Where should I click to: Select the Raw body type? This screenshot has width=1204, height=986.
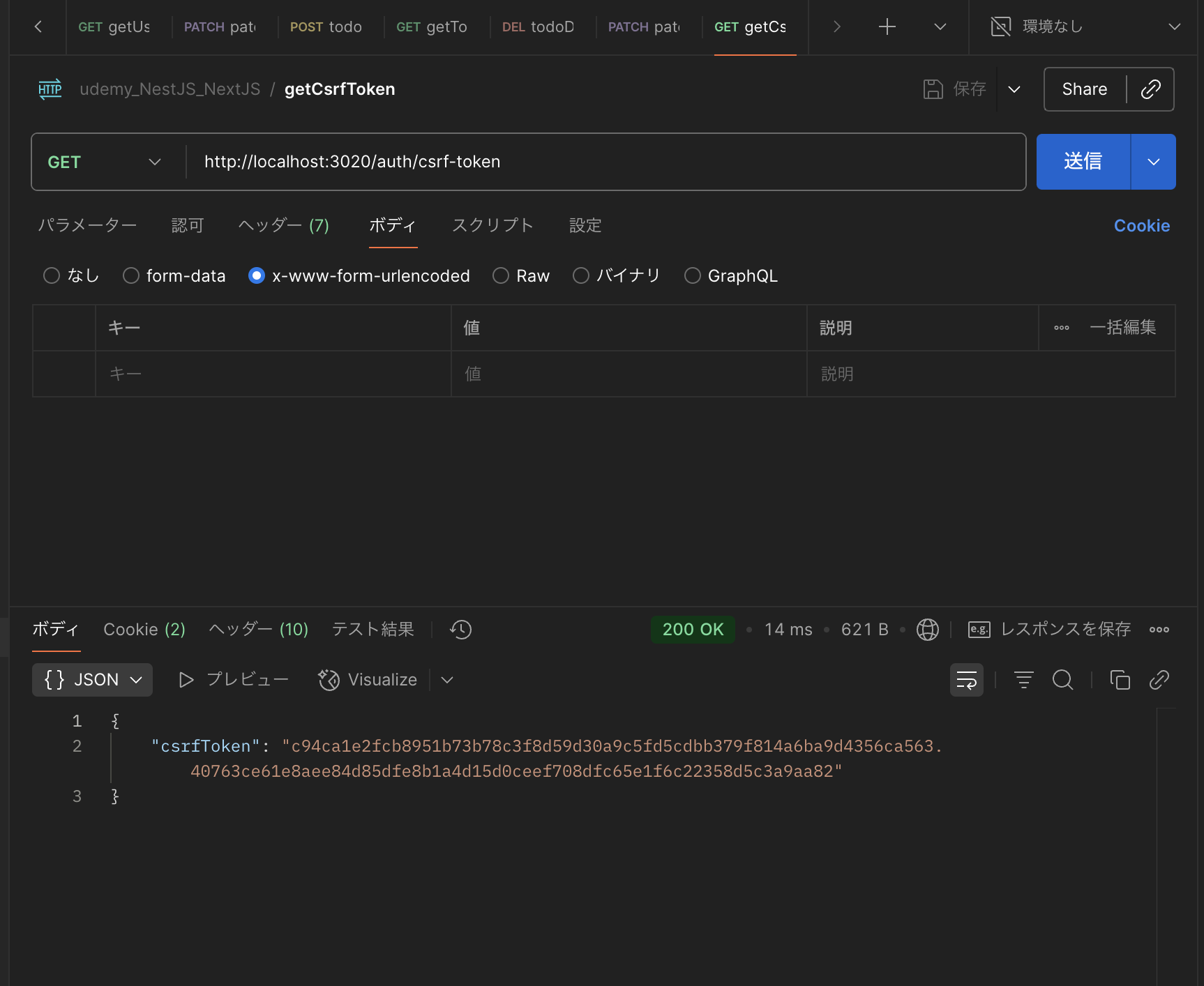[x=501, y=275]
